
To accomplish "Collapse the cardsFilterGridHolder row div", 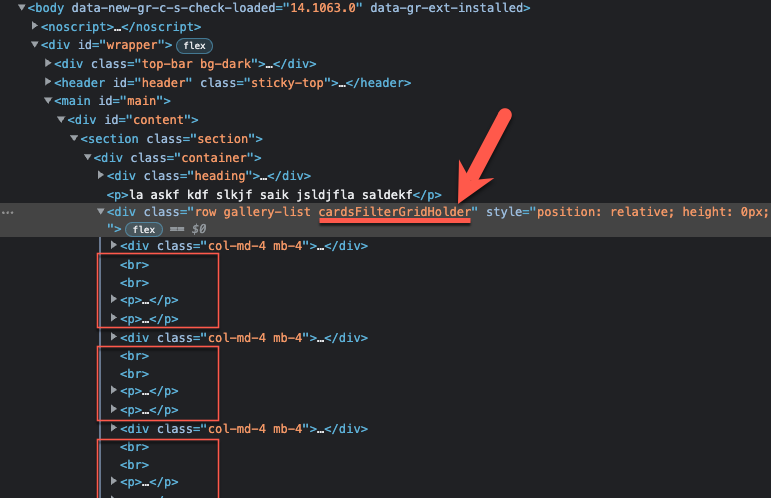I will pyautogui.click(x=100, y=212).
